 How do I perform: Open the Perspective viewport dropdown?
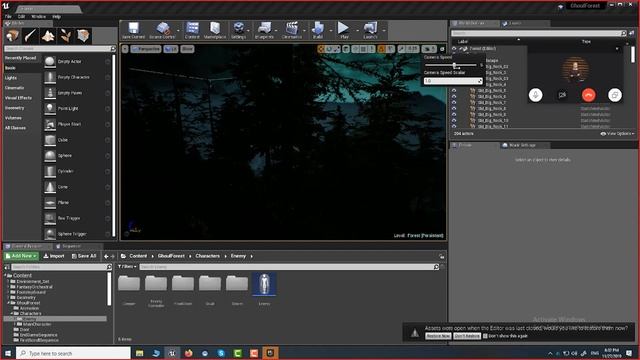click(x=146, y=49)
